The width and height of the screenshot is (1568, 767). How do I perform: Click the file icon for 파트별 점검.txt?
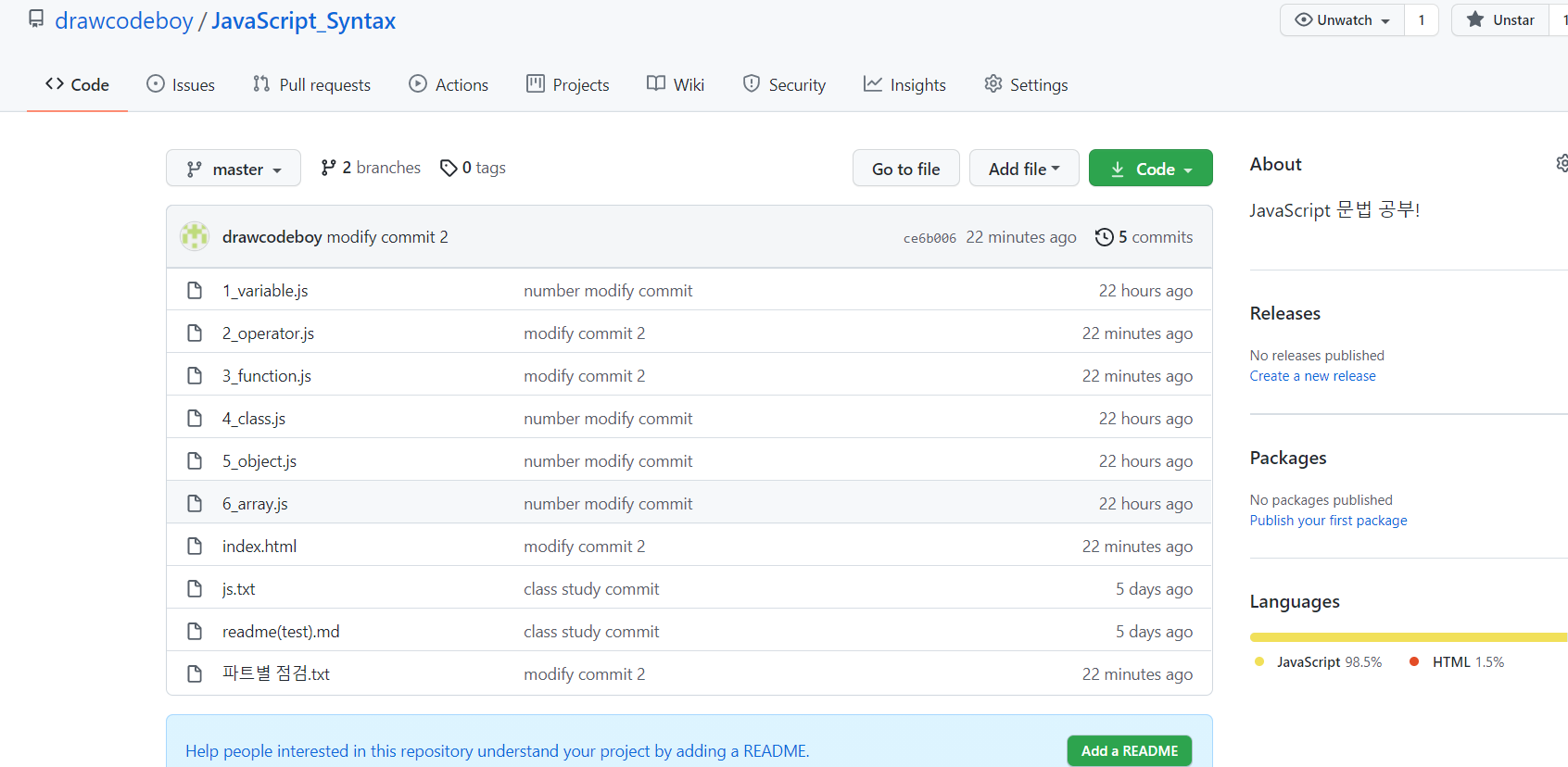pyautogui.click(x=195, y=674)
